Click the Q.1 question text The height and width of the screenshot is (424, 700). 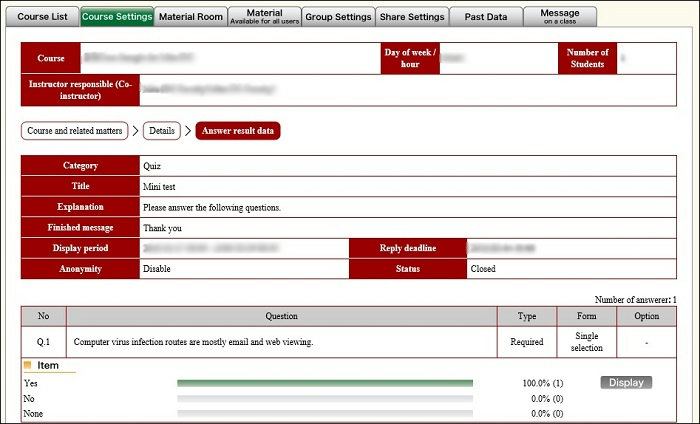tap(194, 342)
